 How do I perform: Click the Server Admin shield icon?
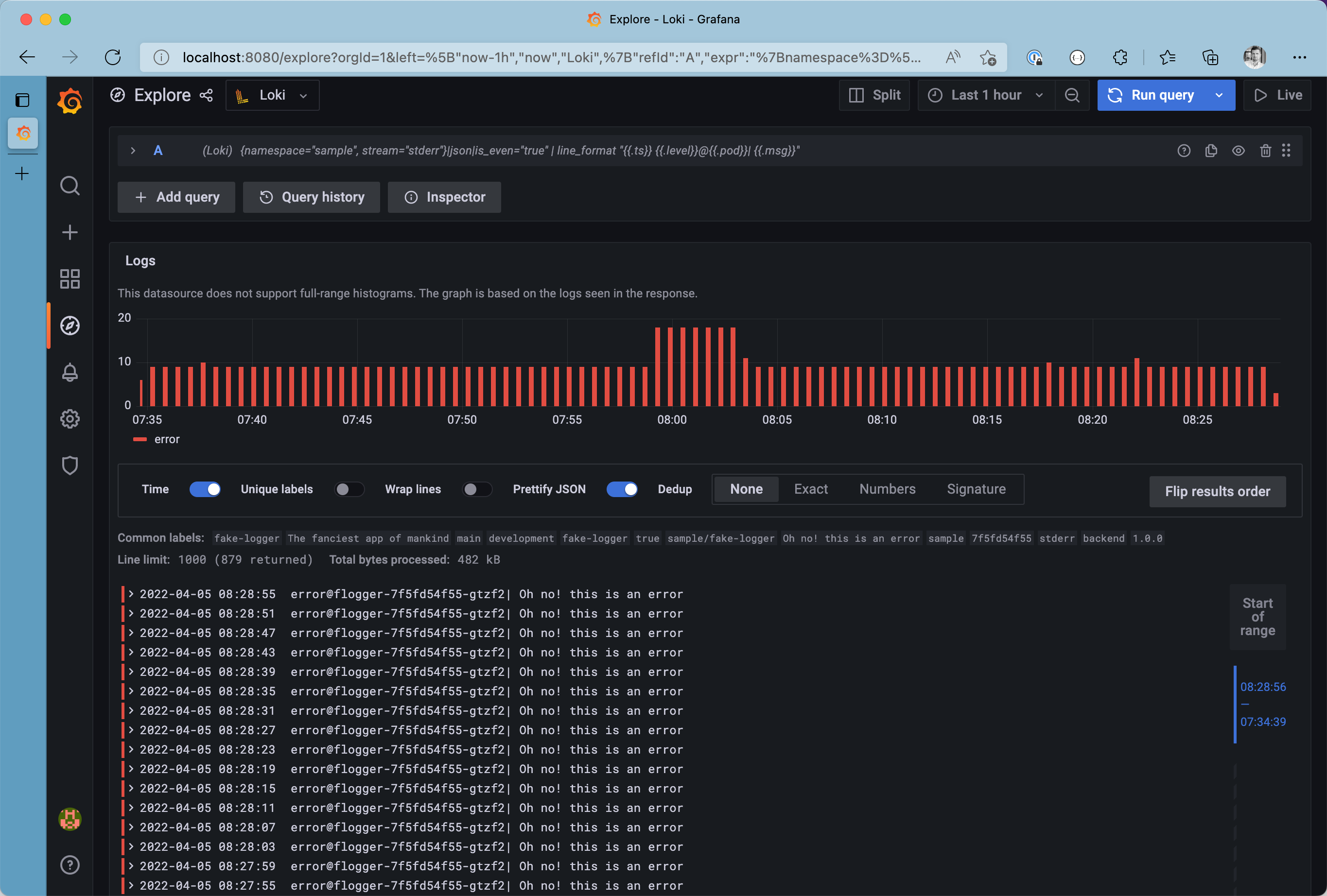pos(70,465)
